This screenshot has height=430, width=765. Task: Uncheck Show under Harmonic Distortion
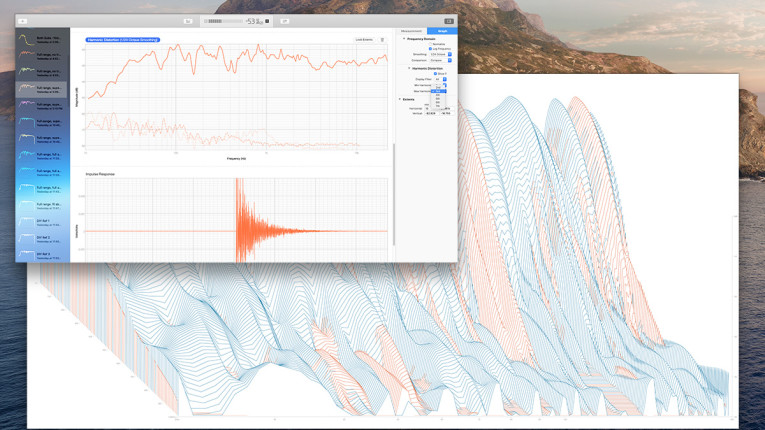436,73
